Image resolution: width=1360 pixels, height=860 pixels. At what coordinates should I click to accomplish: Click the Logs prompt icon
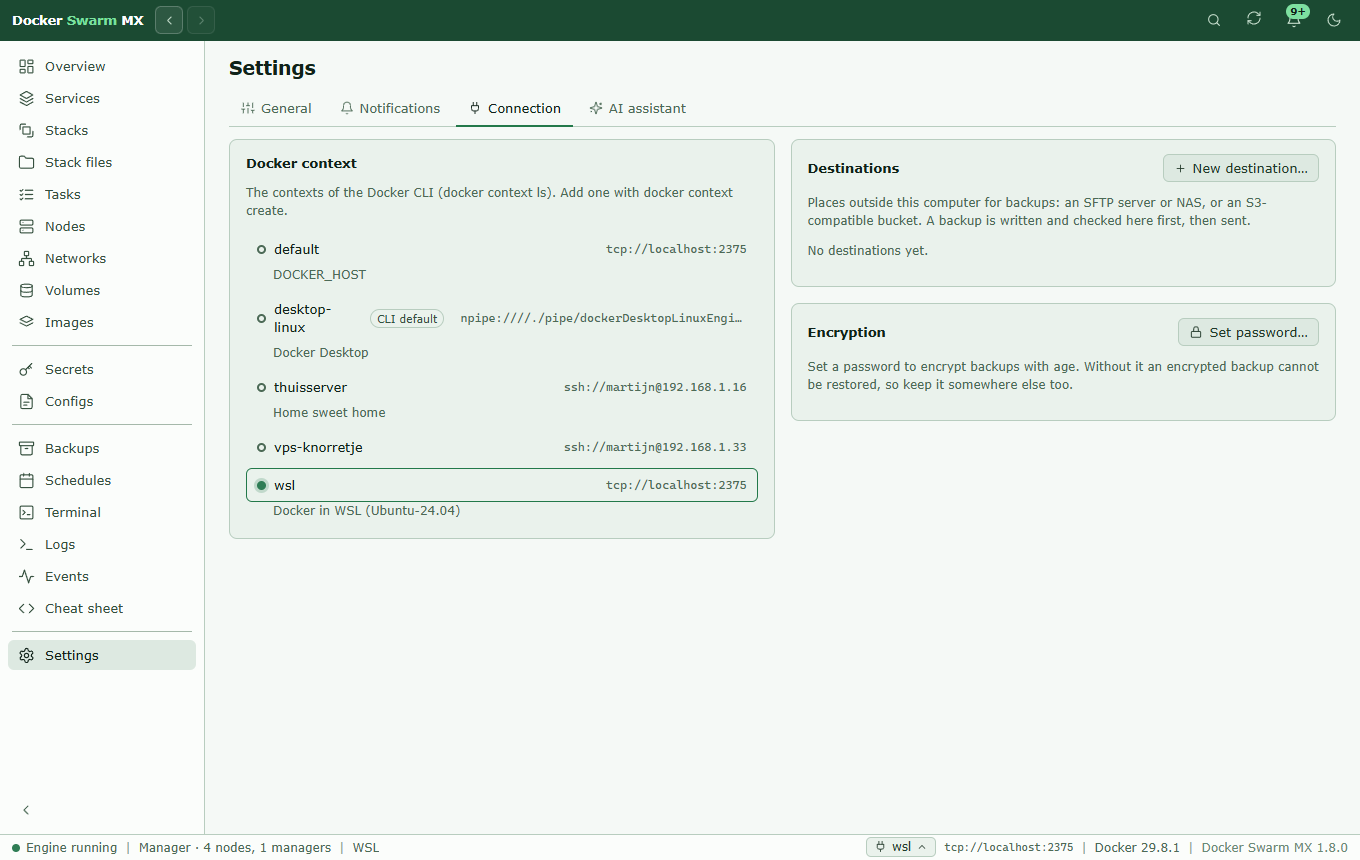coord(27,544)
